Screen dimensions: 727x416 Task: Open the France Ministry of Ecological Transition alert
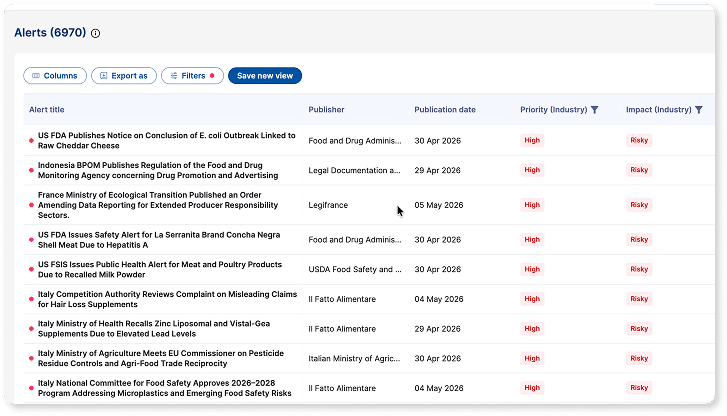pyautogui.click(x=158, y=205)
